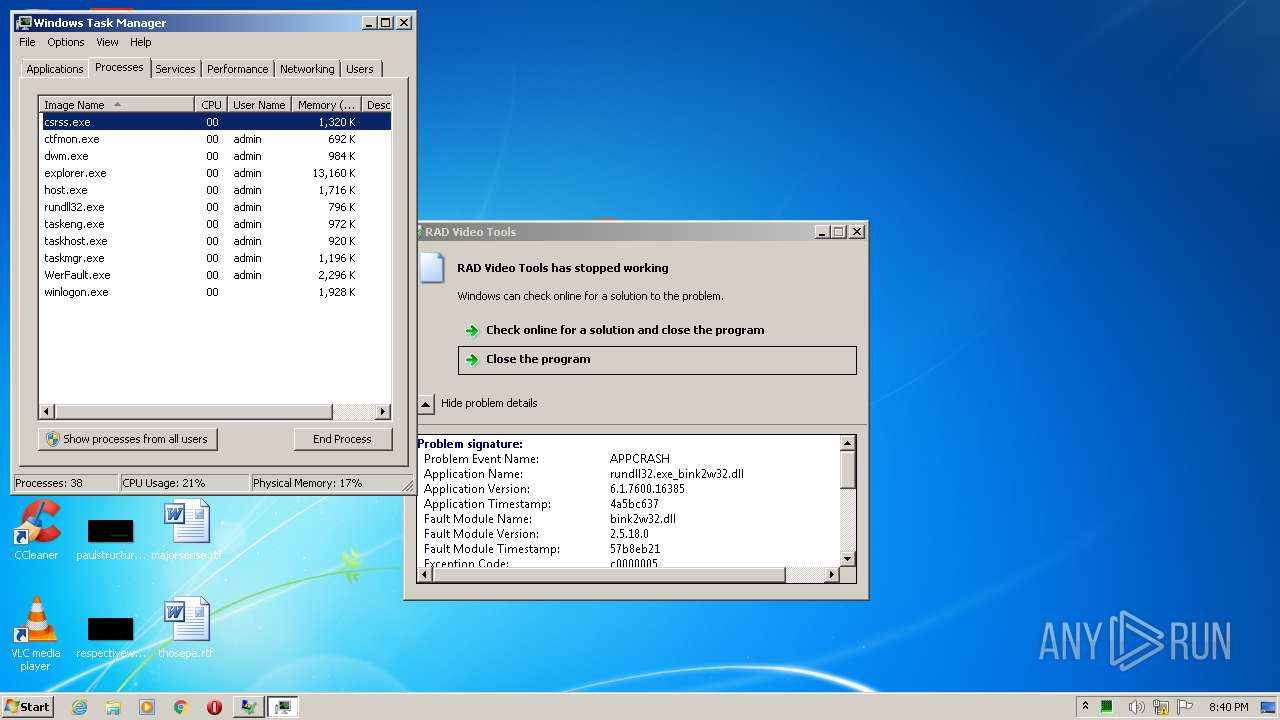Click Close the program option
Image resolution: width=1280 pixels, height=720 pixels.
tap(657, 360)
